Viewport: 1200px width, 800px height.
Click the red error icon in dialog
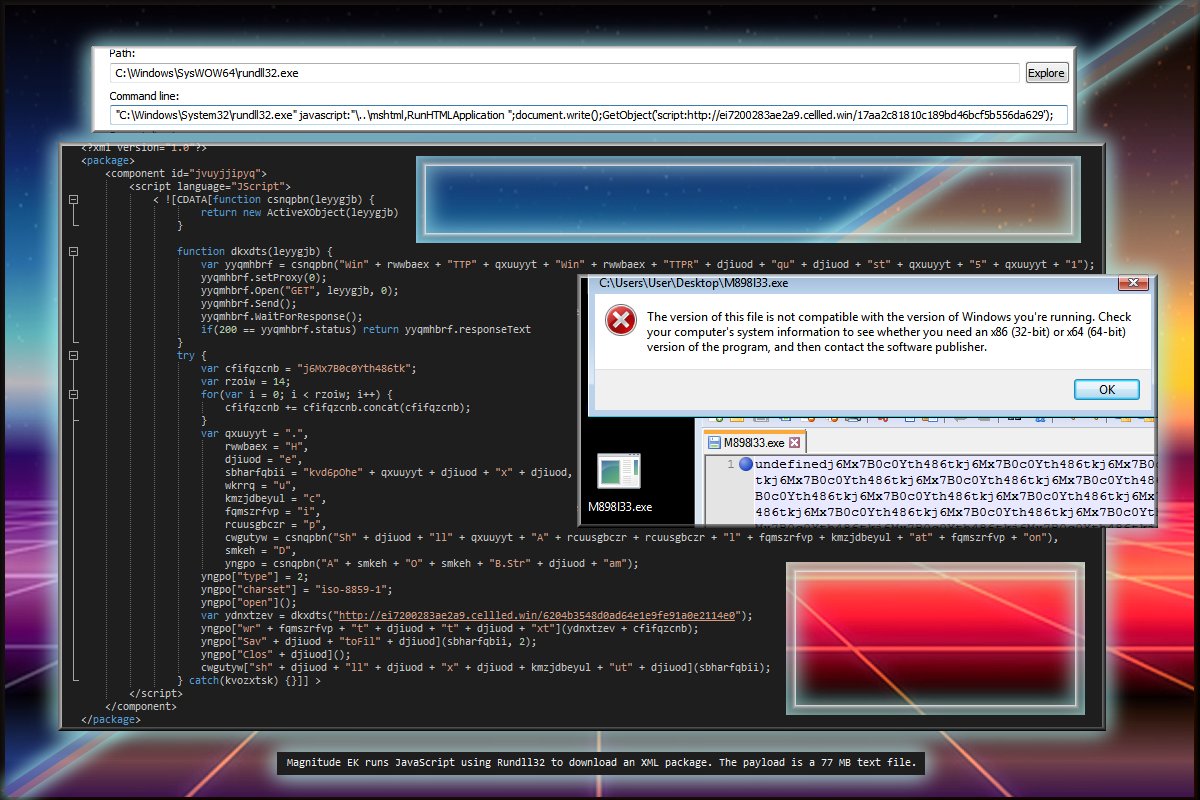click(x=621, y=320)
